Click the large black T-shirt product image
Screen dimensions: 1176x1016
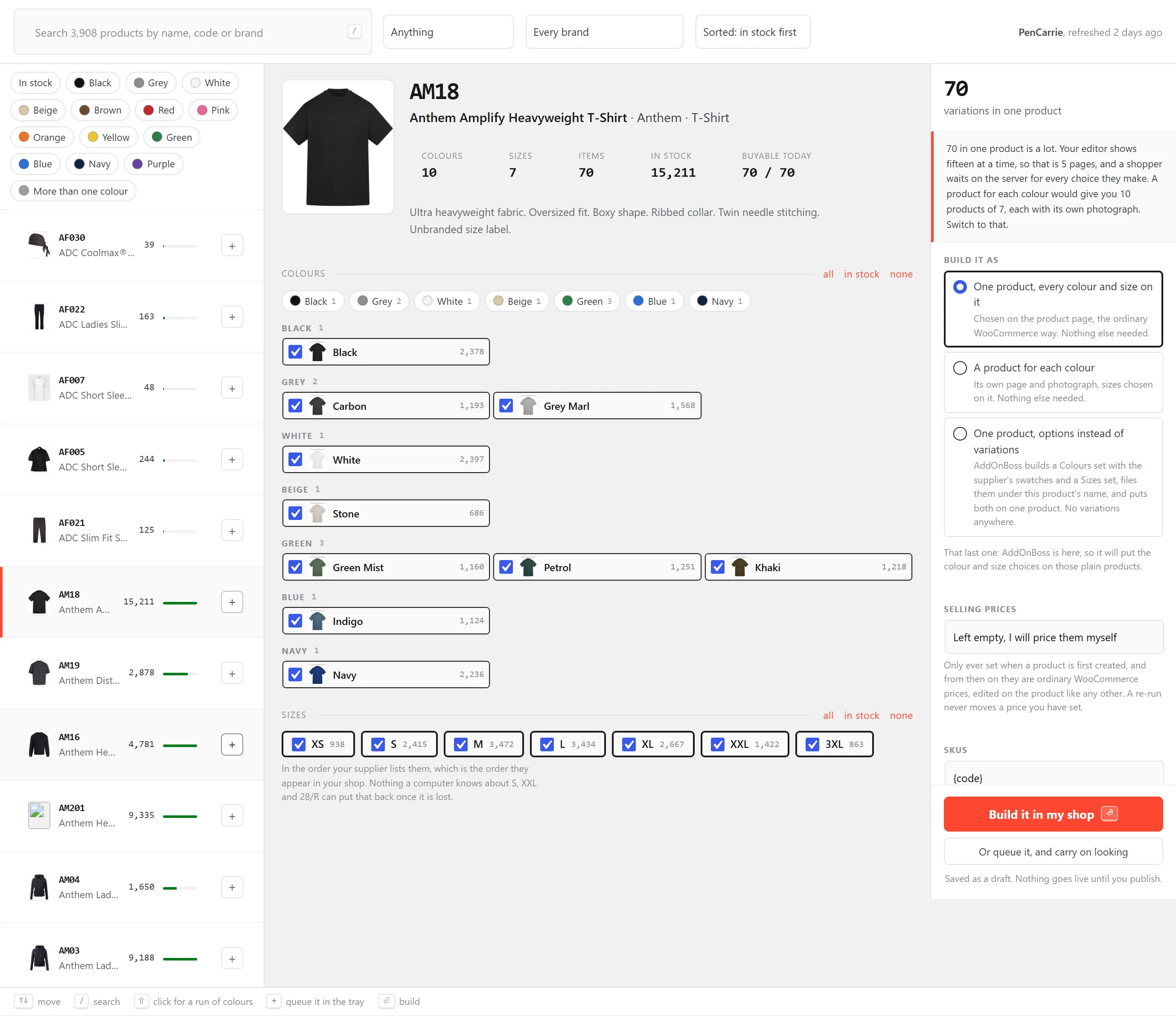click(338, 146)
